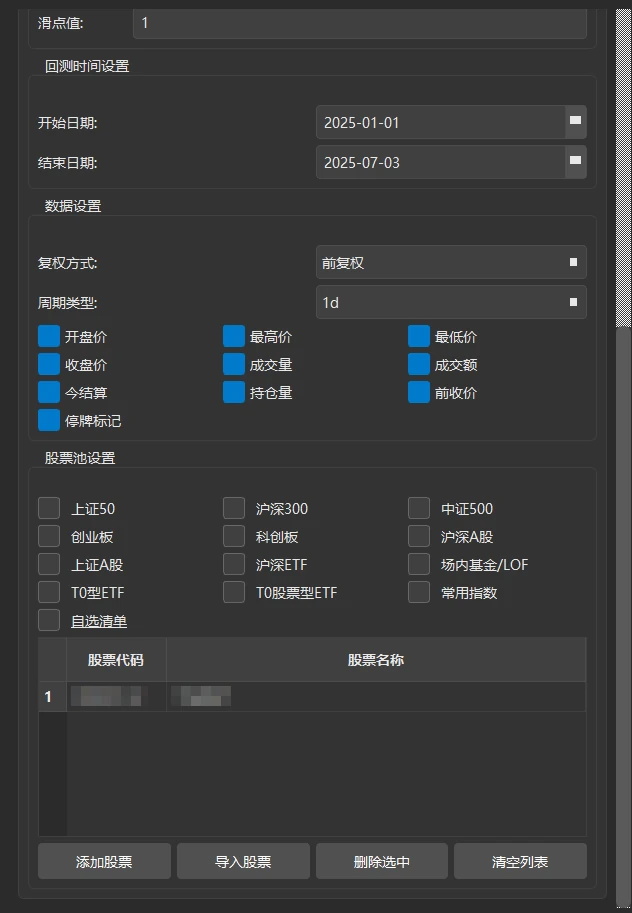Edit the 开始日期 field 2025-01-01
This screenshot has width=632, height=913.
click(440, 122)
